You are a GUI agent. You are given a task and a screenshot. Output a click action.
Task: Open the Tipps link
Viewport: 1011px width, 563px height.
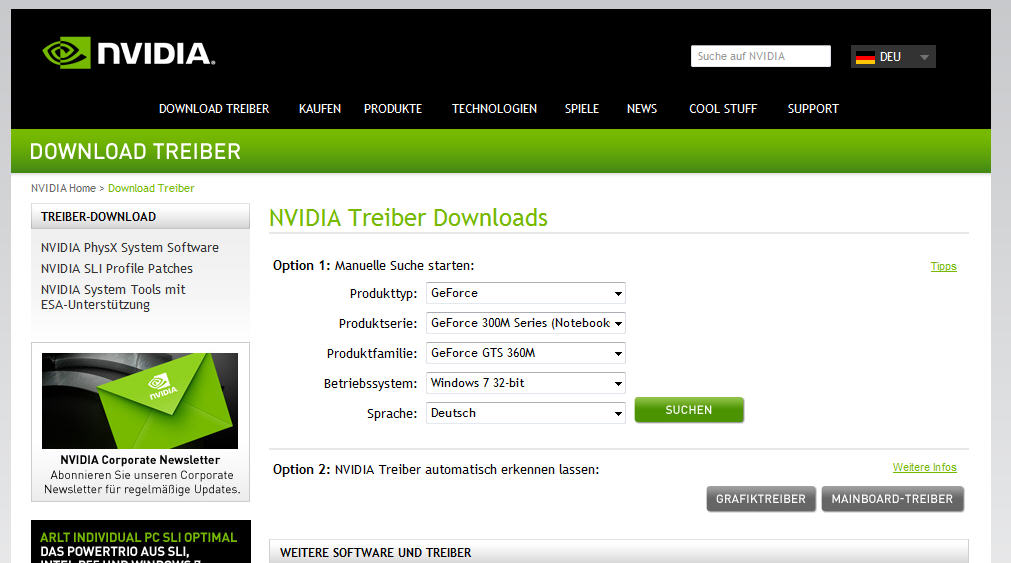(943, 266)
